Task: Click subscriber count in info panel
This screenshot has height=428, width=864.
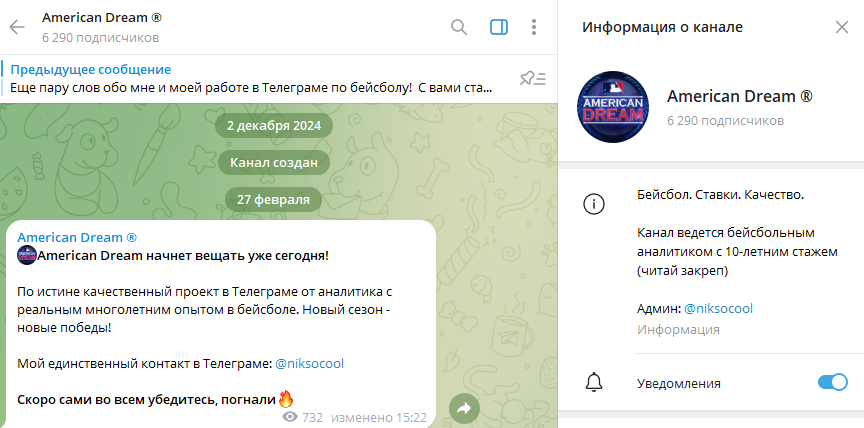Action: pyautogui.click(x=725, y=121)
